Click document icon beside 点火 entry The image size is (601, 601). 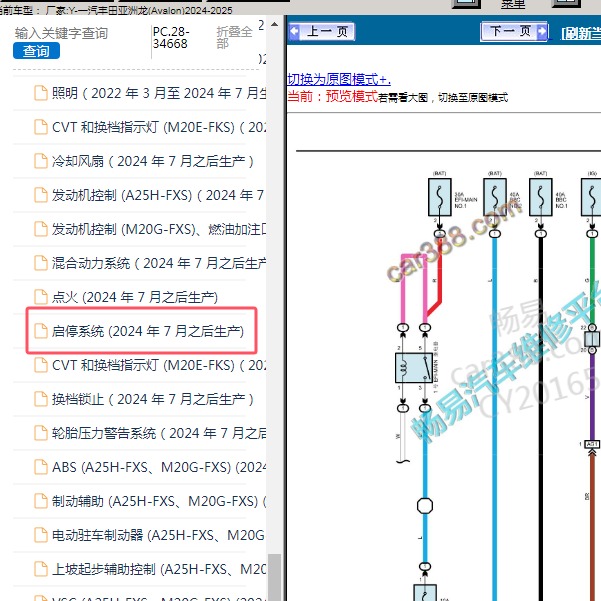[x=41, y=297]
